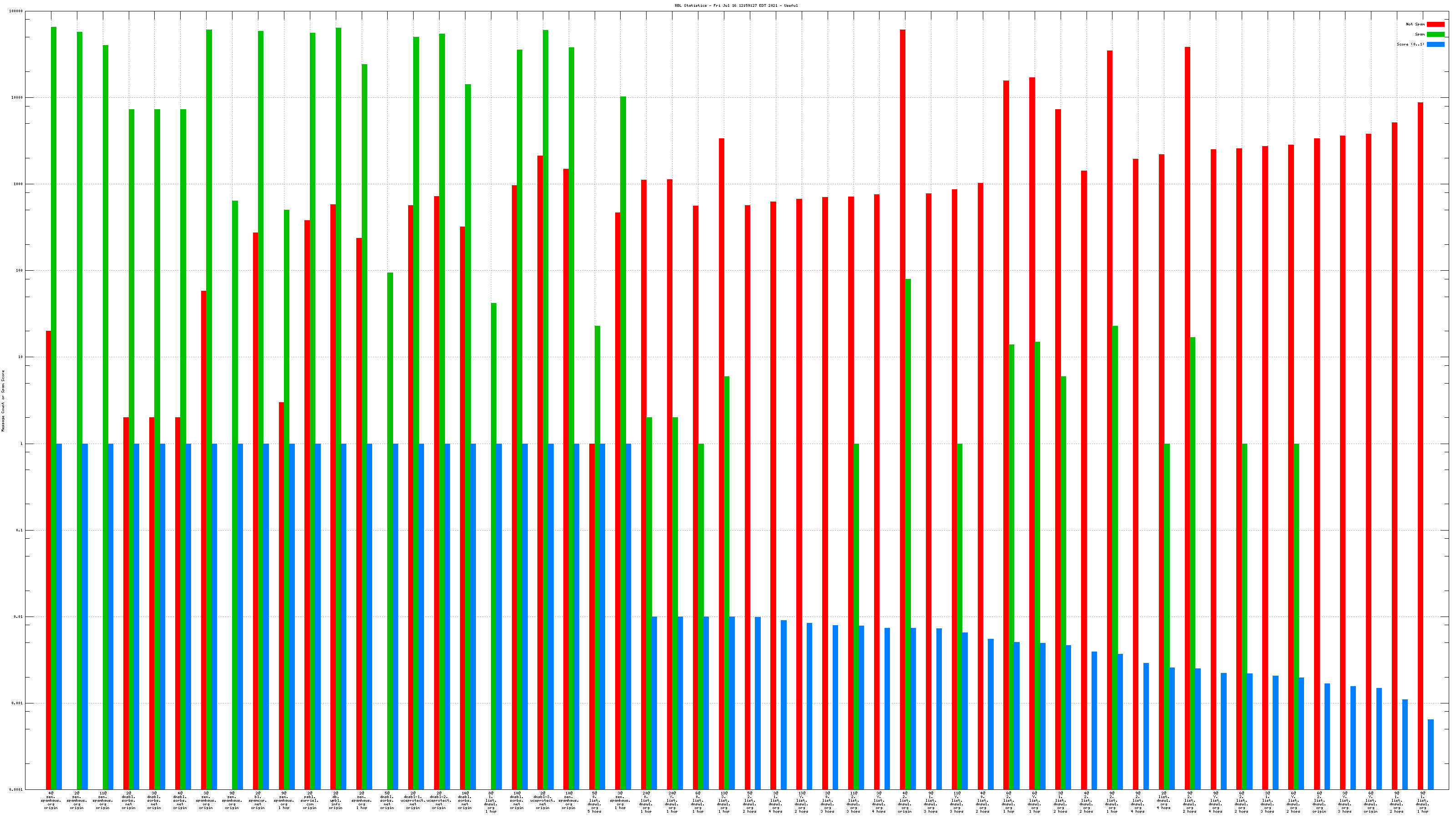The width and height of the screenshot is (1456, 819).
Task: Click the 0.list.dnswl.org 5 hops label
Action: pyautogui.click(x=595, y=802)
